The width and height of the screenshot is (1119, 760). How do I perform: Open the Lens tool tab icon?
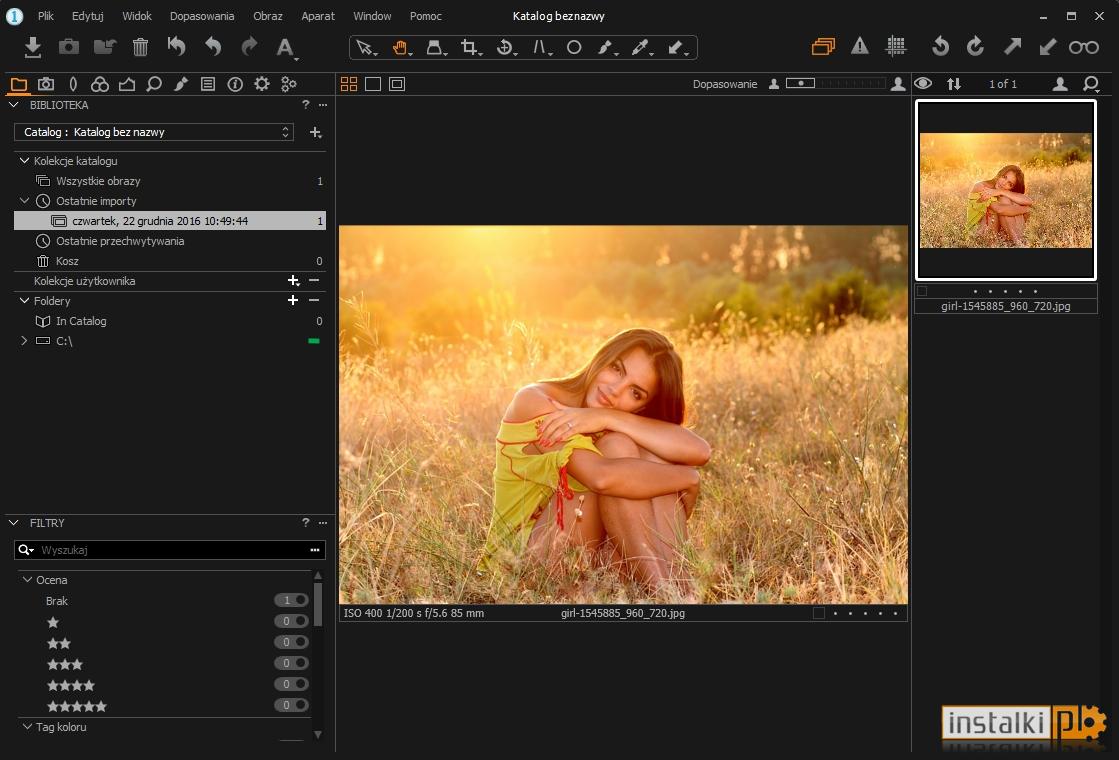(73, 84)
